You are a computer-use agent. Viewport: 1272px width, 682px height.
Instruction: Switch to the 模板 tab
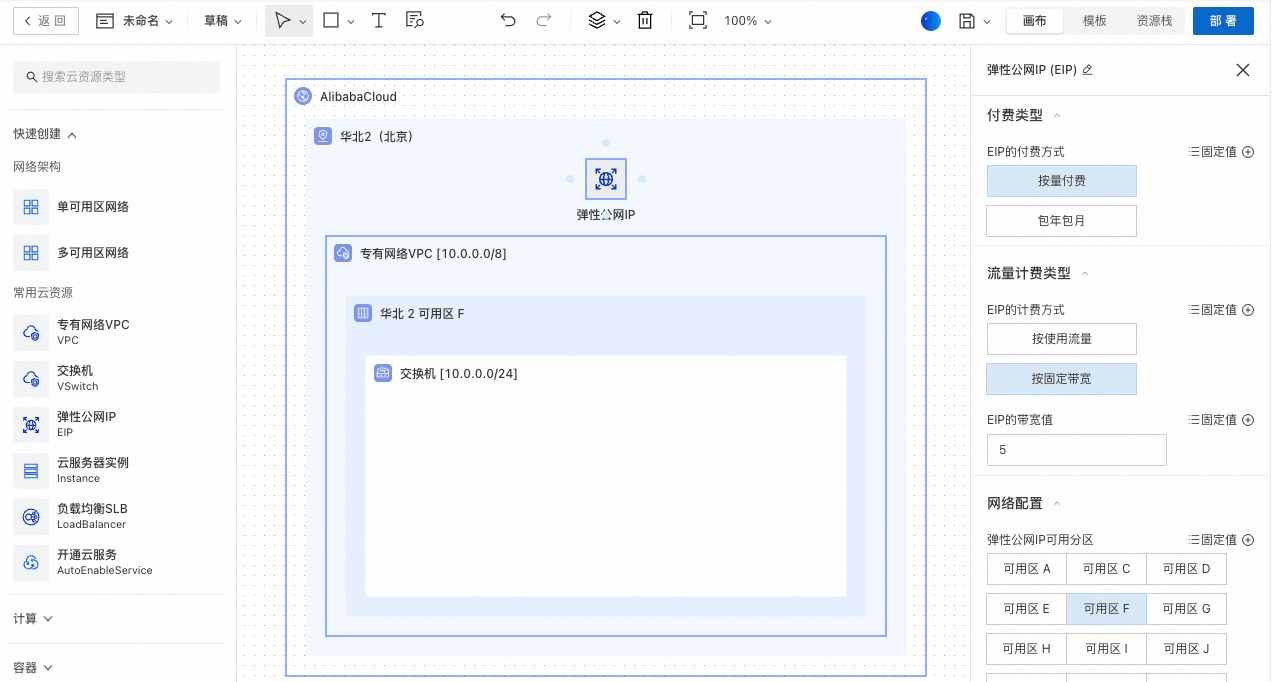tap(1094, 21)
